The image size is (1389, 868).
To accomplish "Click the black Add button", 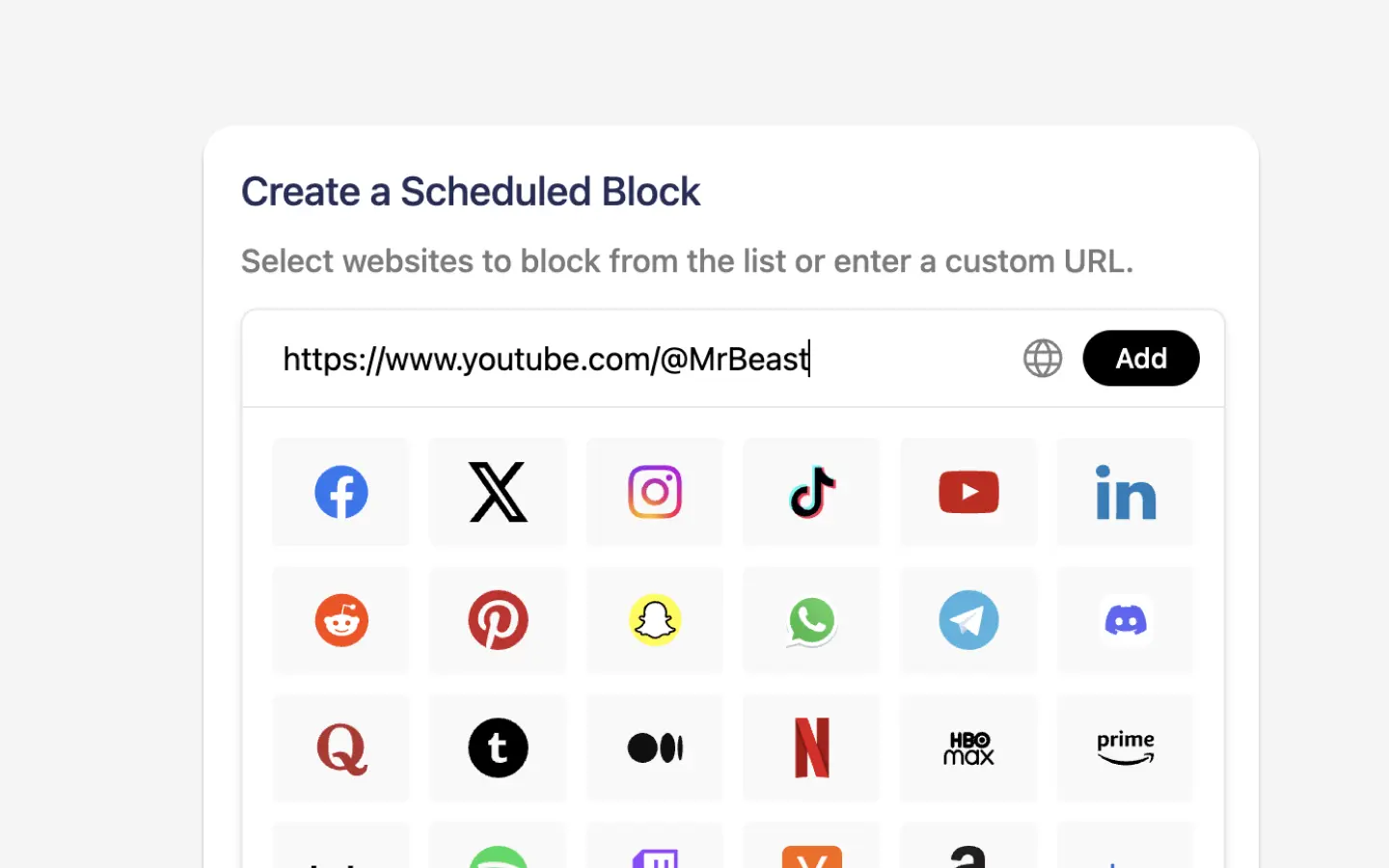I will point(1141,359).
